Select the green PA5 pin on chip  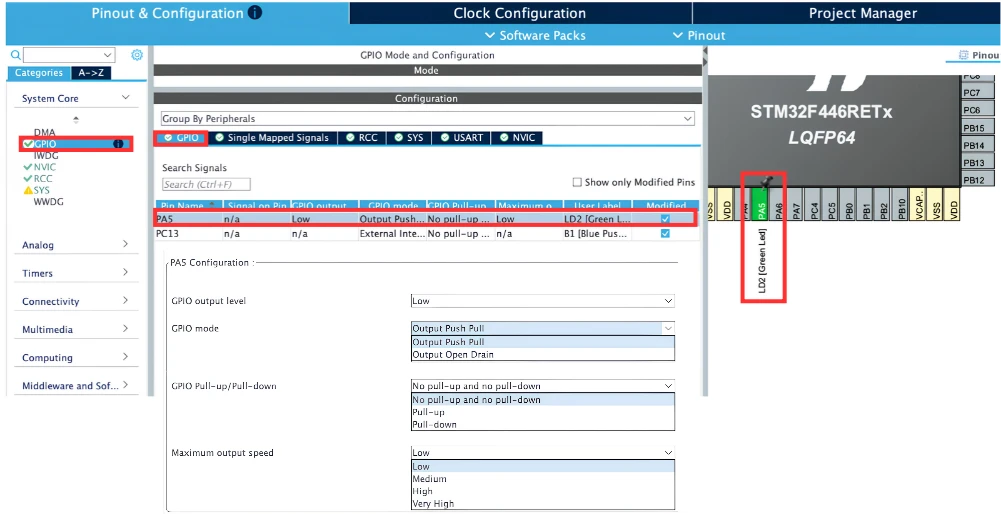[x=760, y=204]
